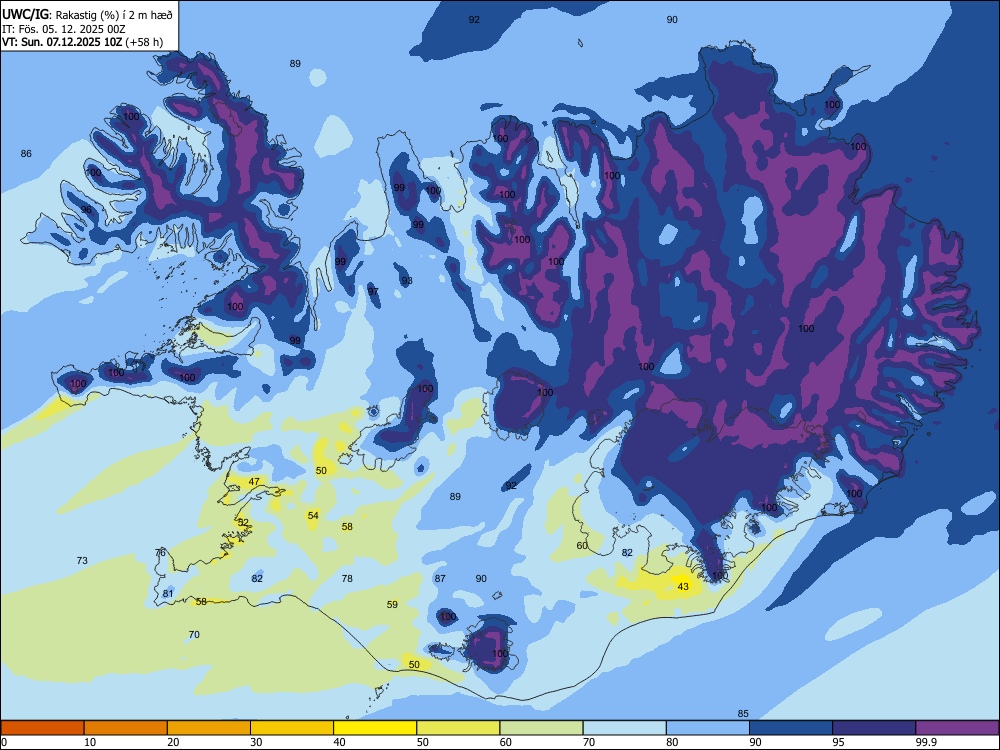
Task: Click the legend tick label 0
Action: coord(4,742)
